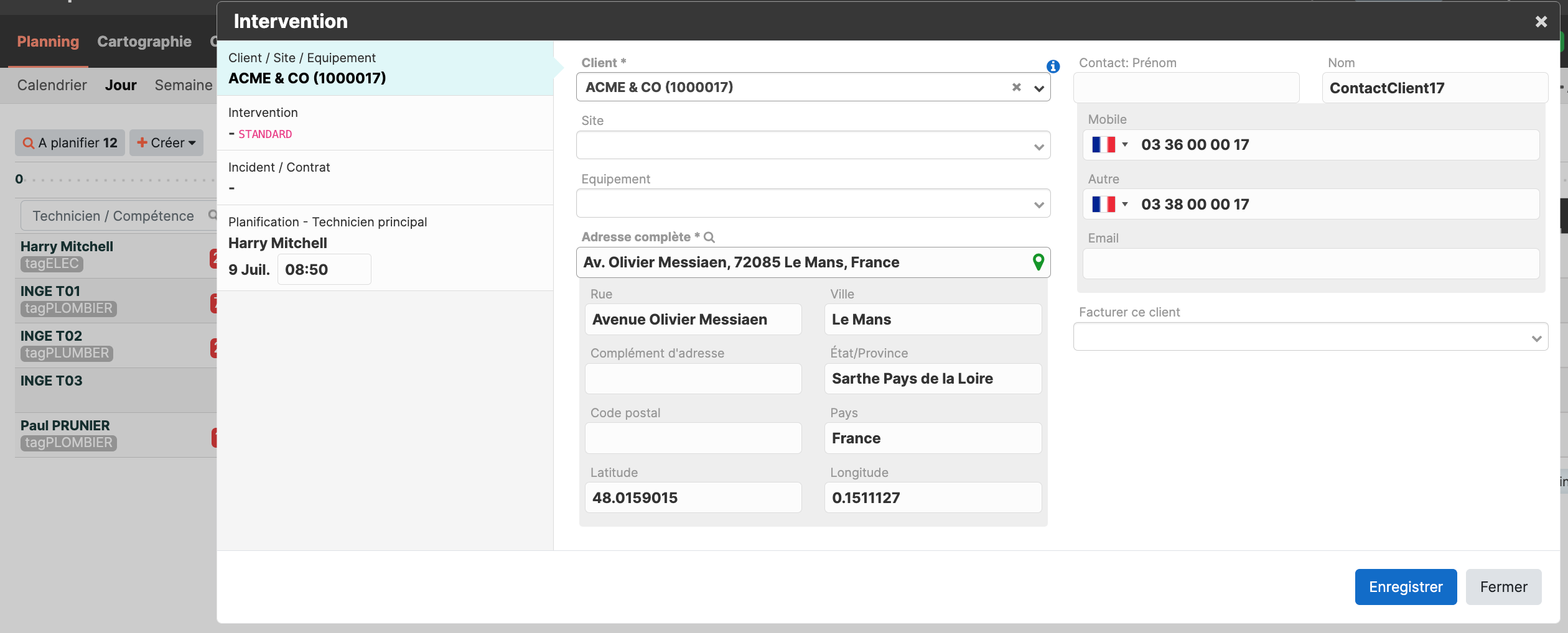Click the Code postal field
1568x633 pixels.
[693, 438]
